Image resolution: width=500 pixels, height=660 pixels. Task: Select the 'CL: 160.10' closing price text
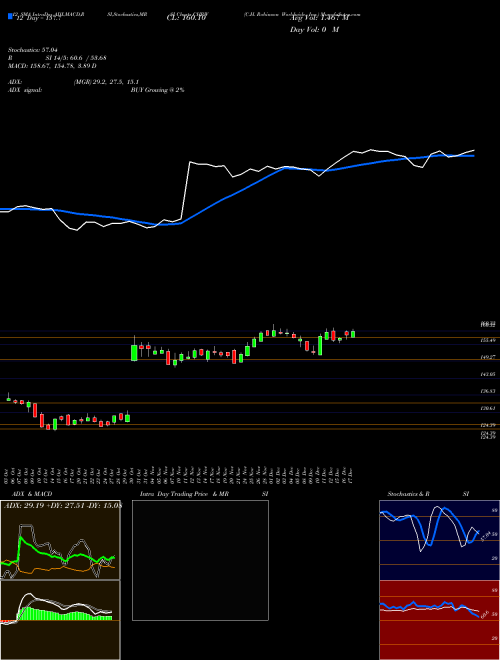186,19
